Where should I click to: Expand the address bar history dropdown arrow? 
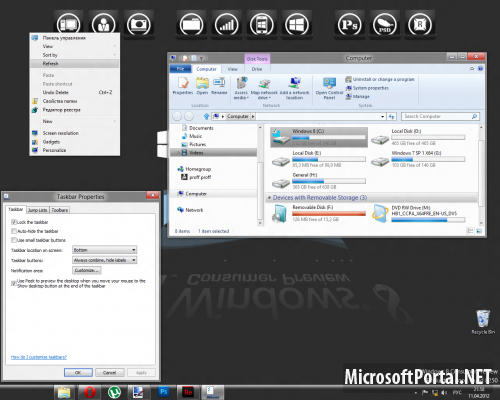[x=382, y=116]
